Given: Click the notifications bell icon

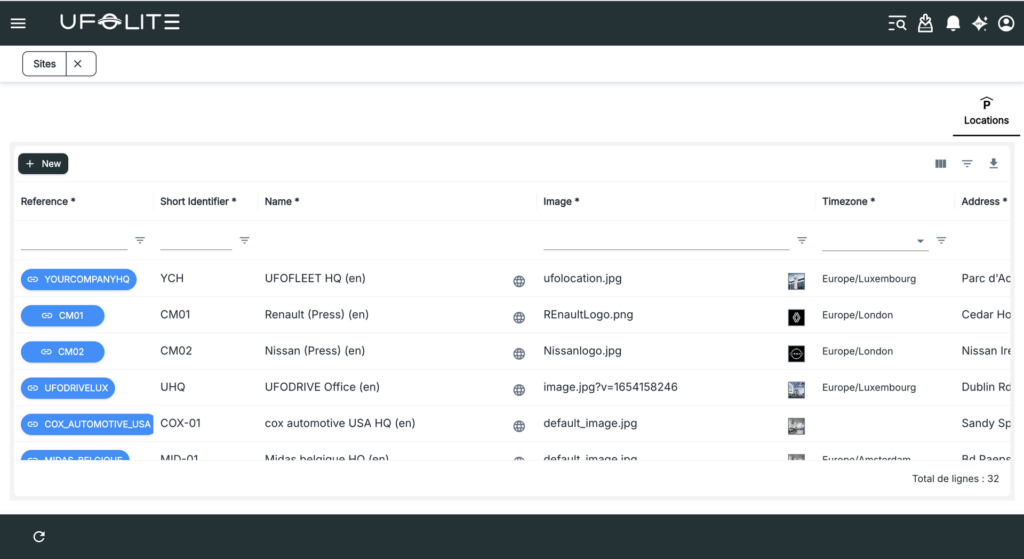Looking at the screenshot, I should click(x=953, y=23).
